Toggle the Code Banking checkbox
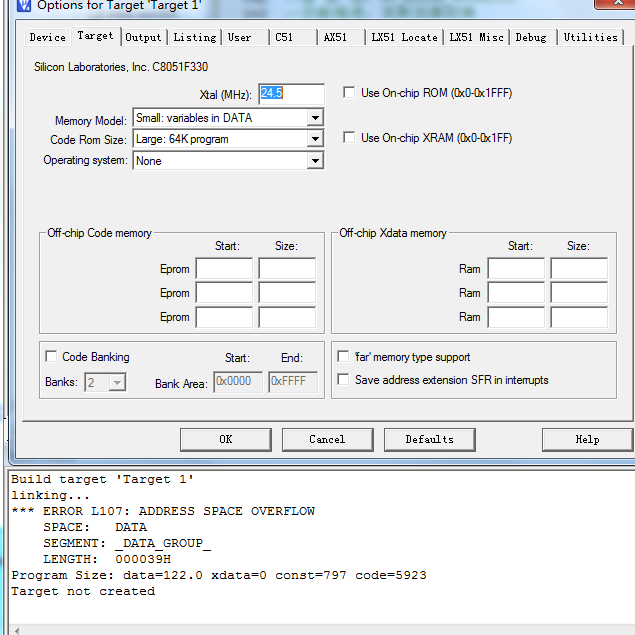 51,356
